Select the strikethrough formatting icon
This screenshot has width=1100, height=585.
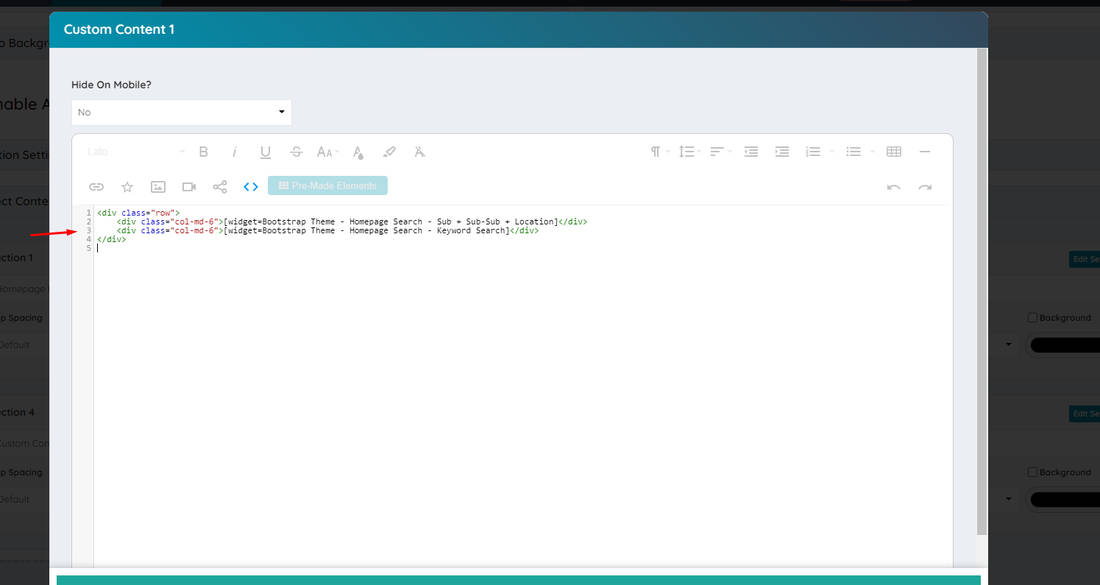296,151
